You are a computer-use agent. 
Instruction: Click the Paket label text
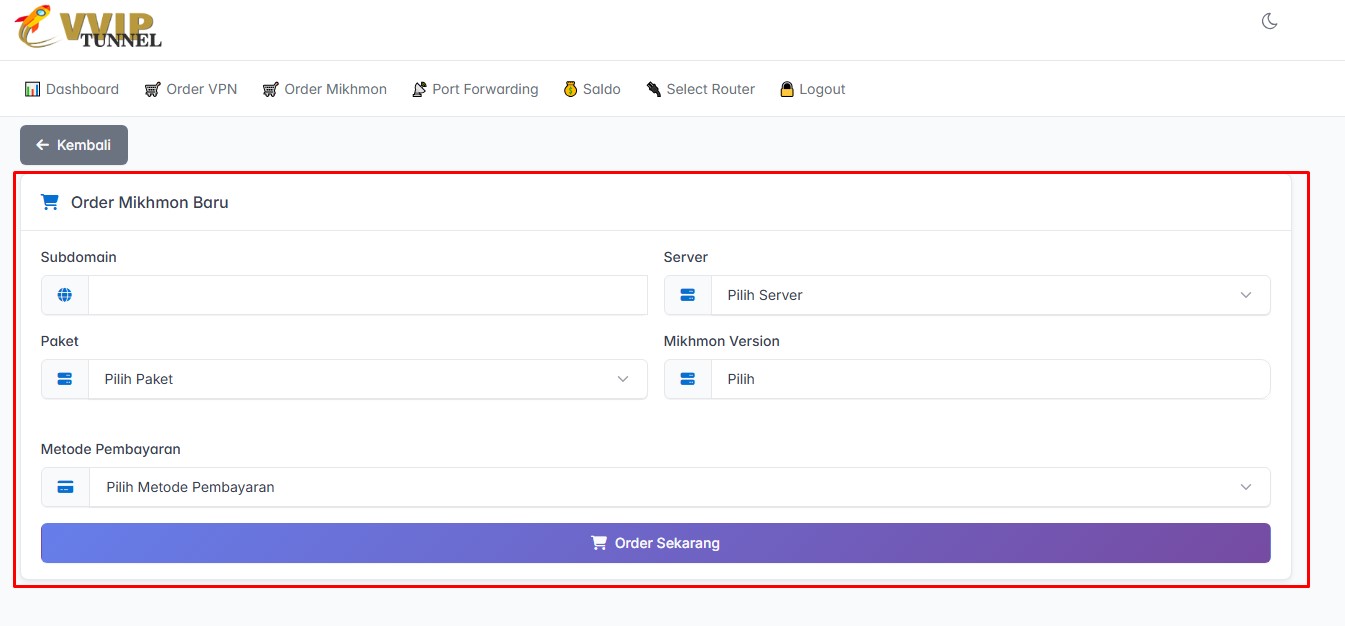(x=60, y=341)
